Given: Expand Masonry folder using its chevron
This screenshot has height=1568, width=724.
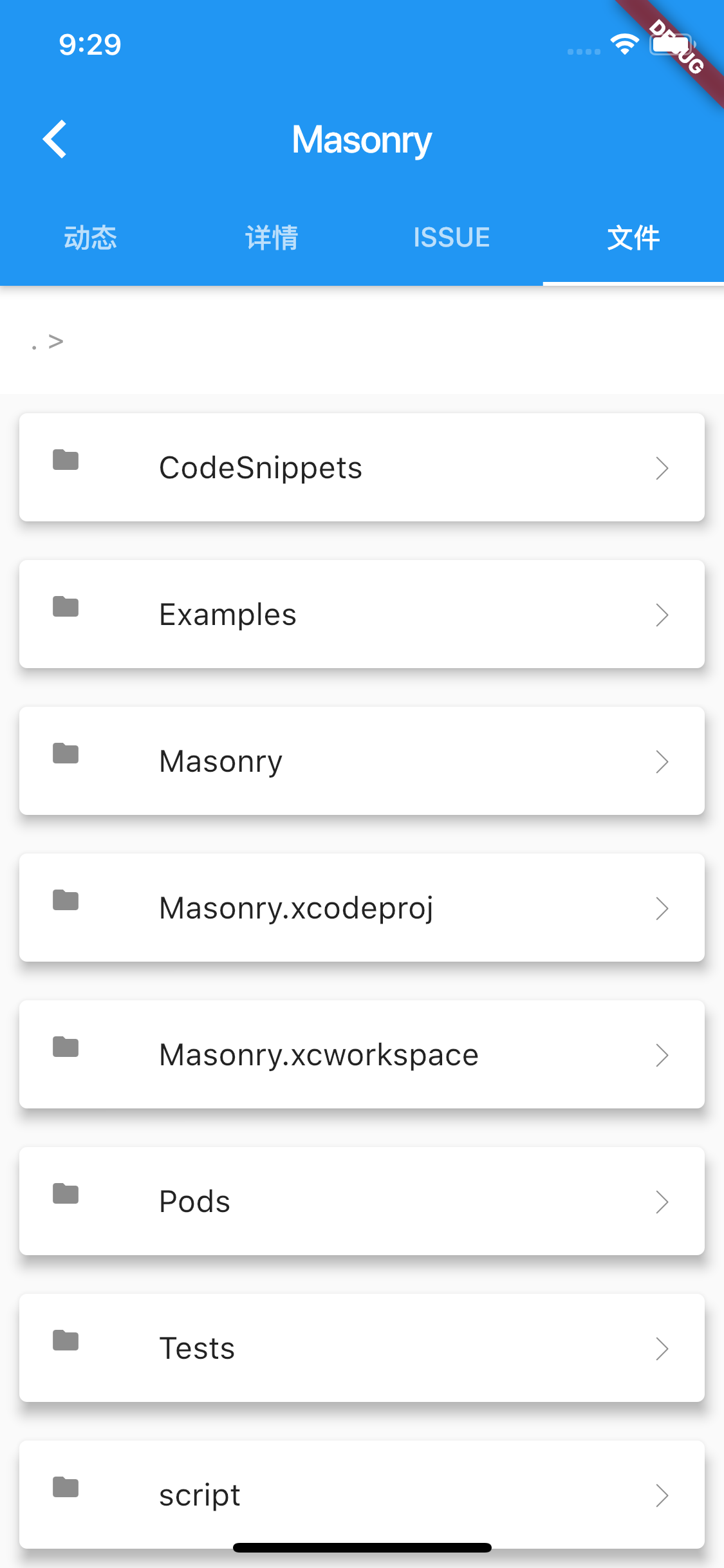Looking at the screenshot, I should click(x=662, y=761).
